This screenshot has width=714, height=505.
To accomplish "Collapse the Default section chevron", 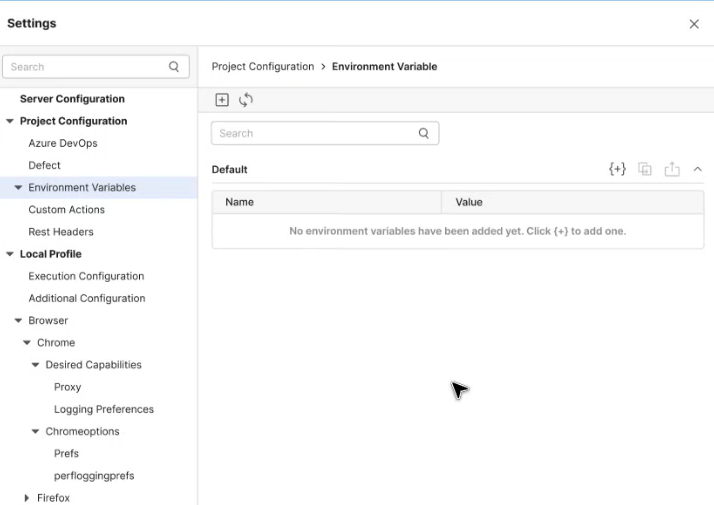I will pyautogui.click(x=697, y=169).
